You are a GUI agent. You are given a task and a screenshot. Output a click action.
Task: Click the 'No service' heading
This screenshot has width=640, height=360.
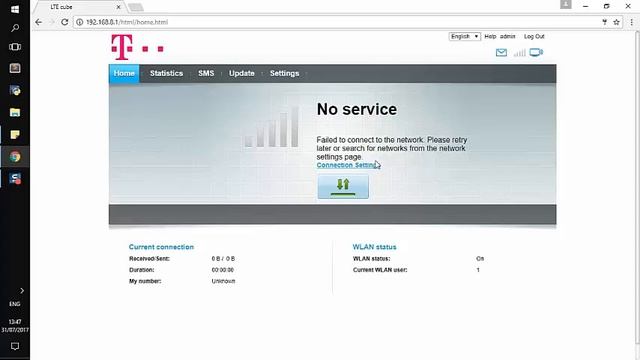tap(357, 109)
